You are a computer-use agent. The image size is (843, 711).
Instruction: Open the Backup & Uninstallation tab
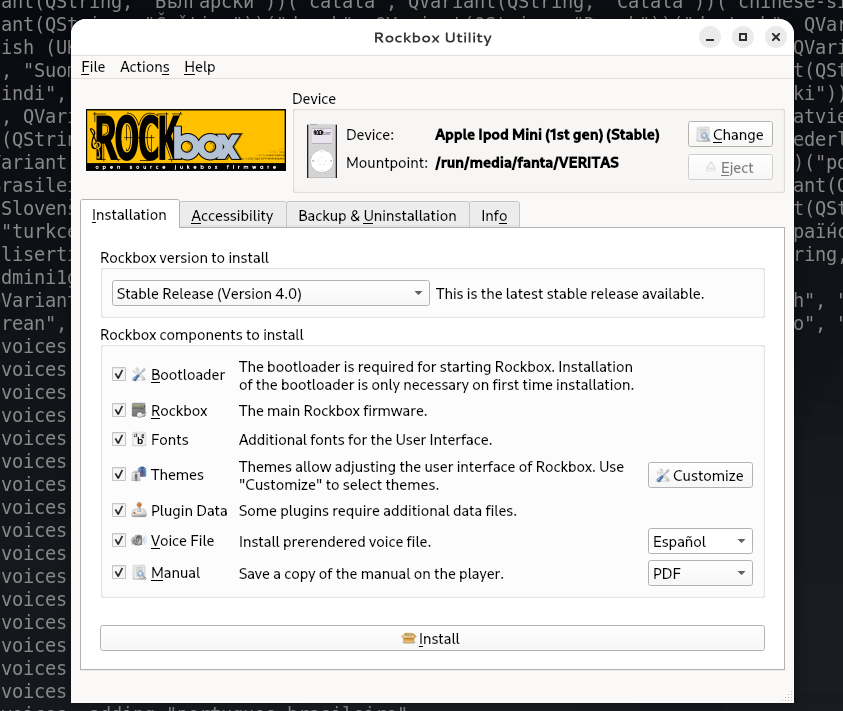click(x=377, y=215)
